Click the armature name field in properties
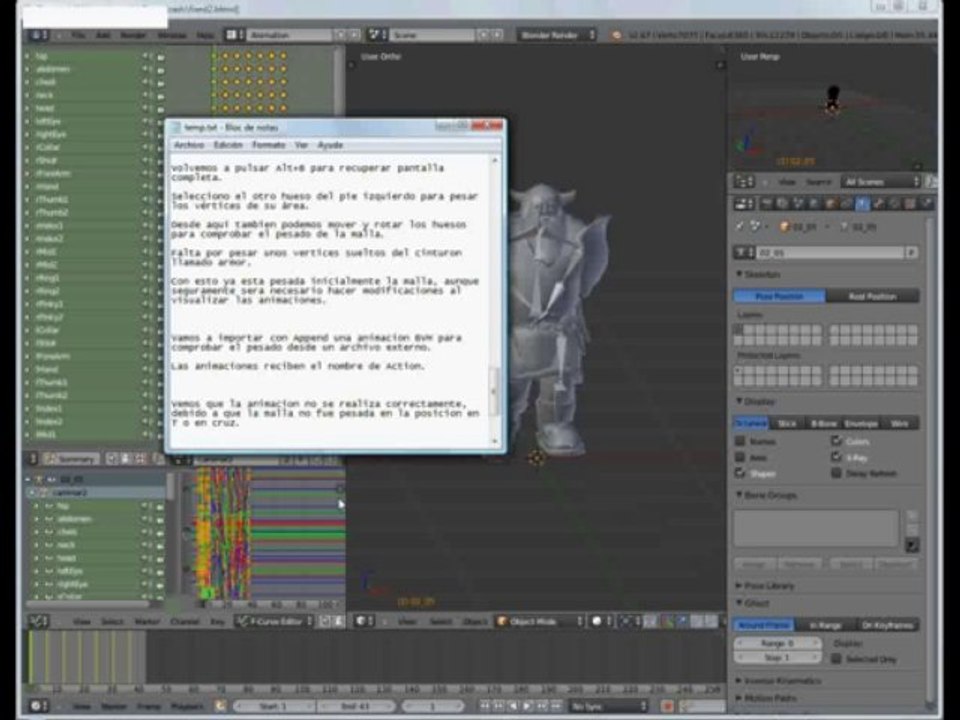The width and height of the screenshot is (960, 720). click(x=831, y=252)
